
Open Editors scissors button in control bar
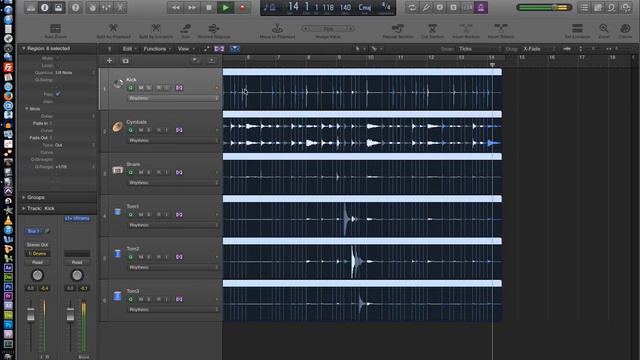(x=120, y=7)
